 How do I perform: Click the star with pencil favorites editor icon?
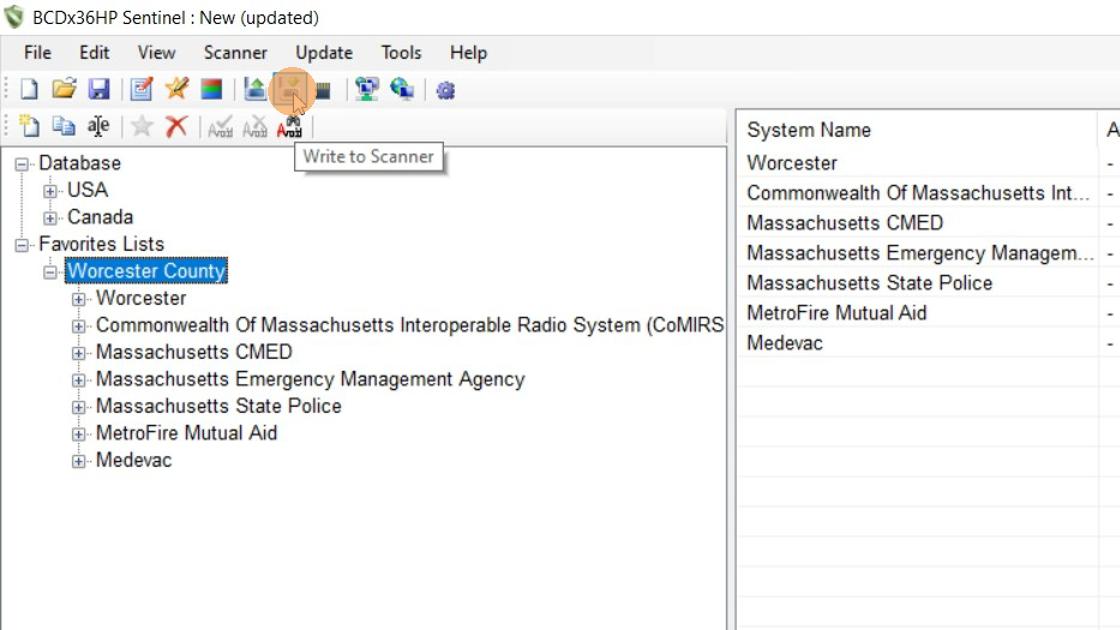point(176,89)
